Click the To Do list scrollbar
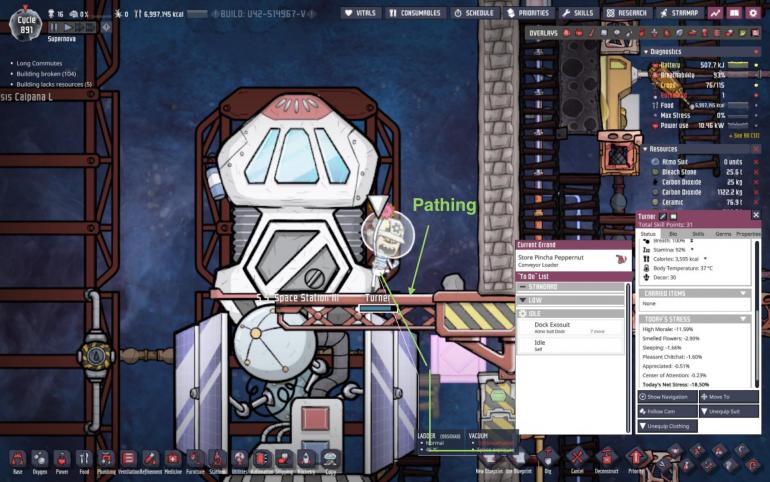Image resolution: width=770 pixels, height=482 pixels. coord(628,357)
